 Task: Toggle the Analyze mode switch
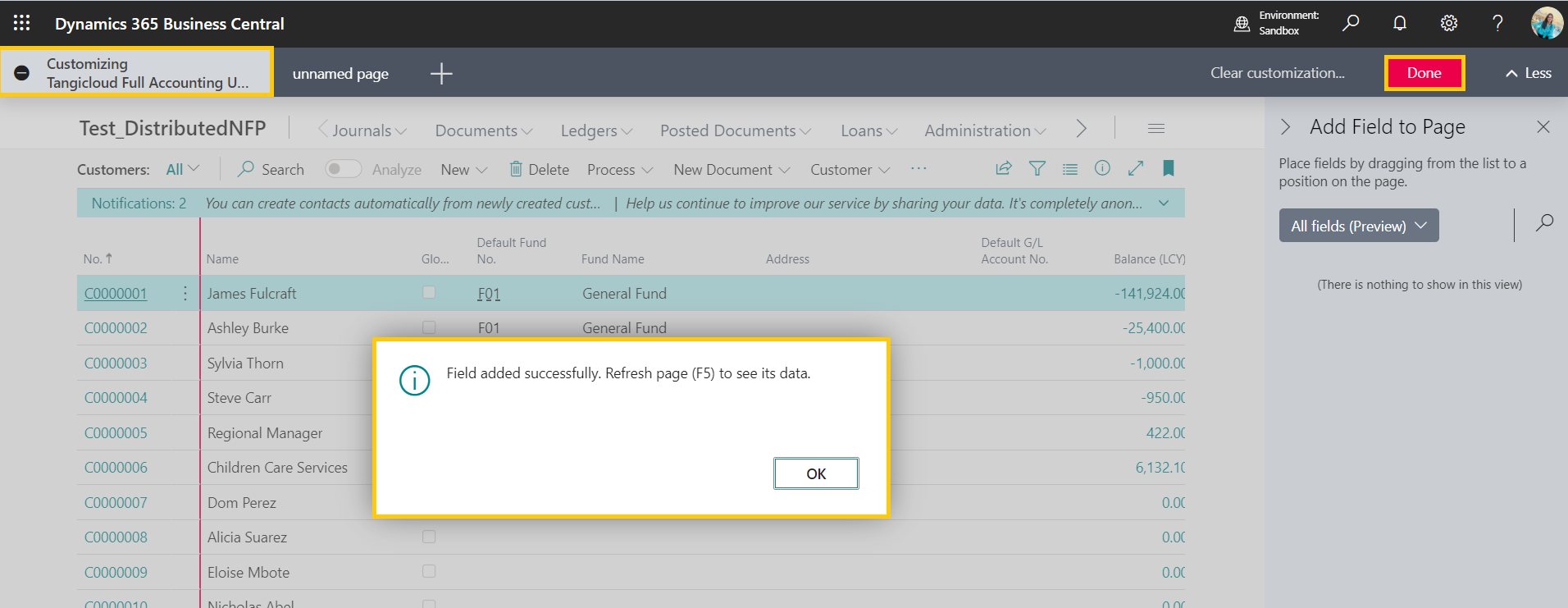tap(343, 168)
